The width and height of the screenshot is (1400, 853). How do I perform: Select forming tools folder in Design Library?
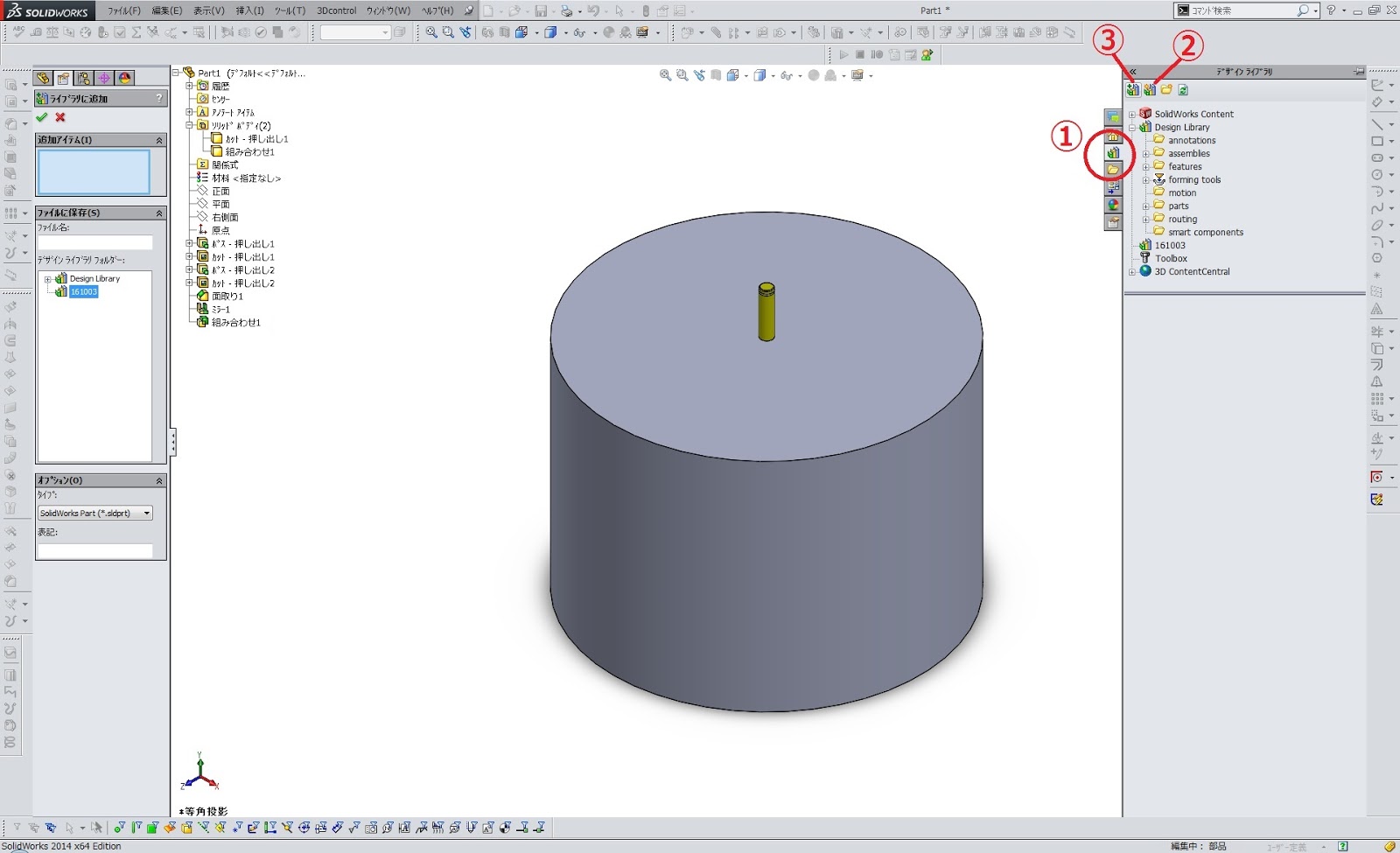coord(1194,179)
